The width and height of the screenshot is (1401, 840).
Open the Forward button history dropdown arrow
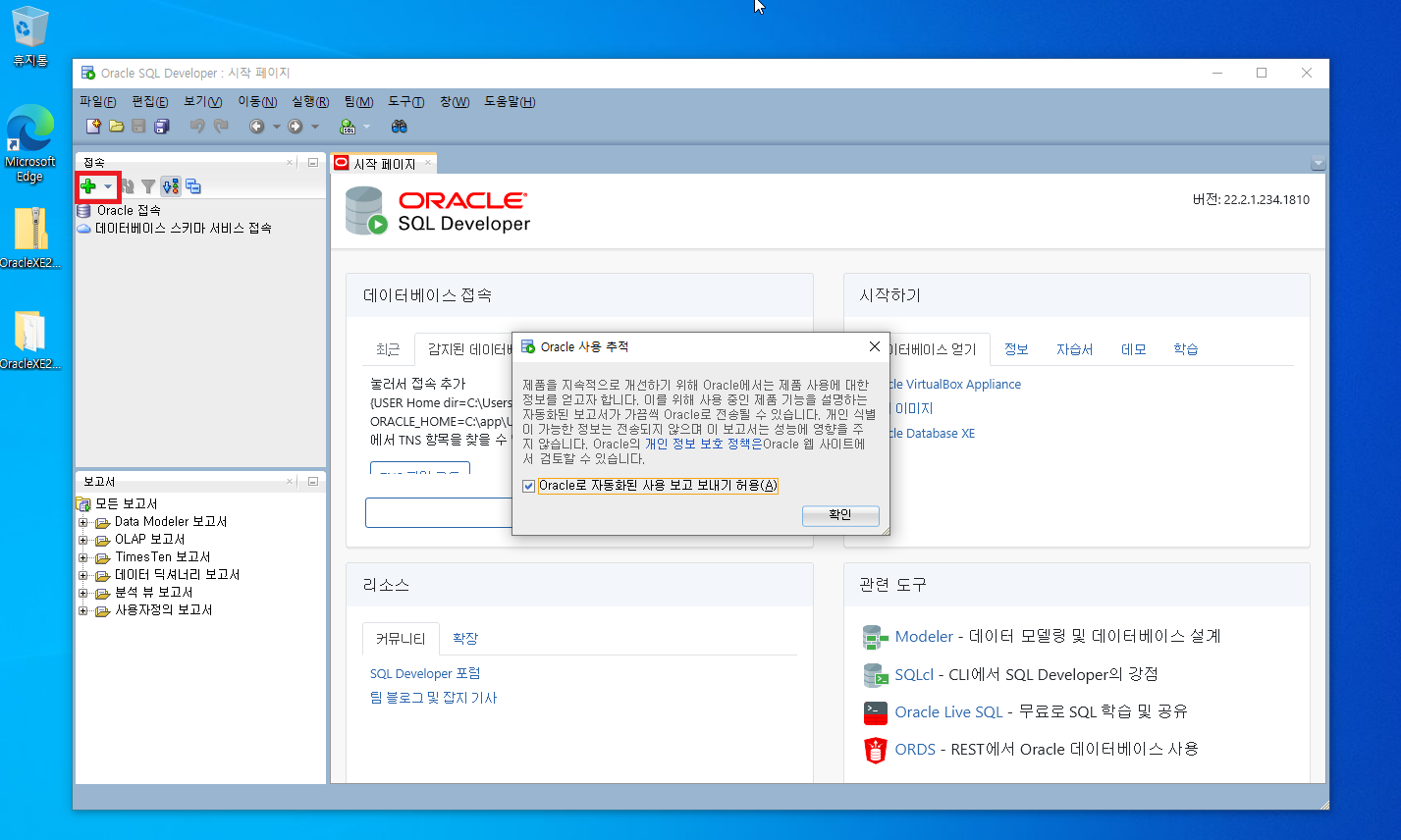[315, 127]
